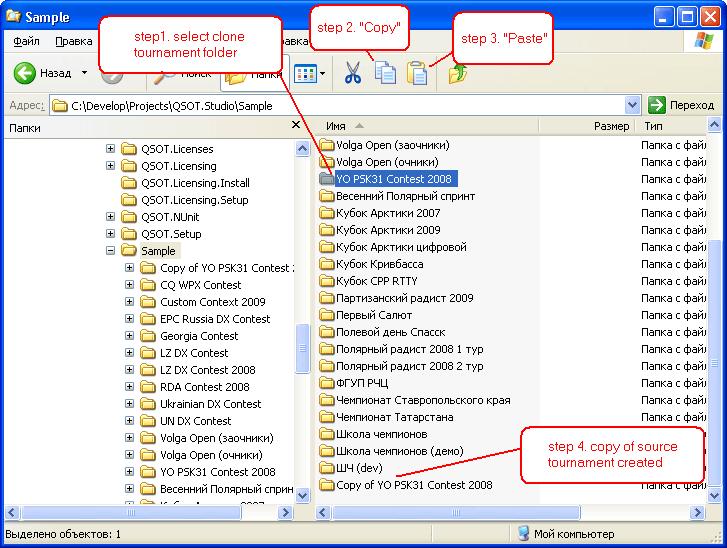Collapse the Sample folder in tree
This screenshot has width=727, height=548.
pos(111,251)
